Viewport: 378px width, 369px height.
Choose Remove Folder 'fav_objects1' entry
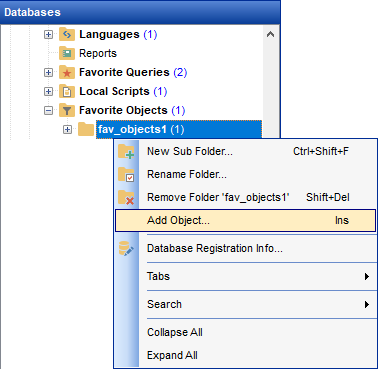[x=245, y=197]
